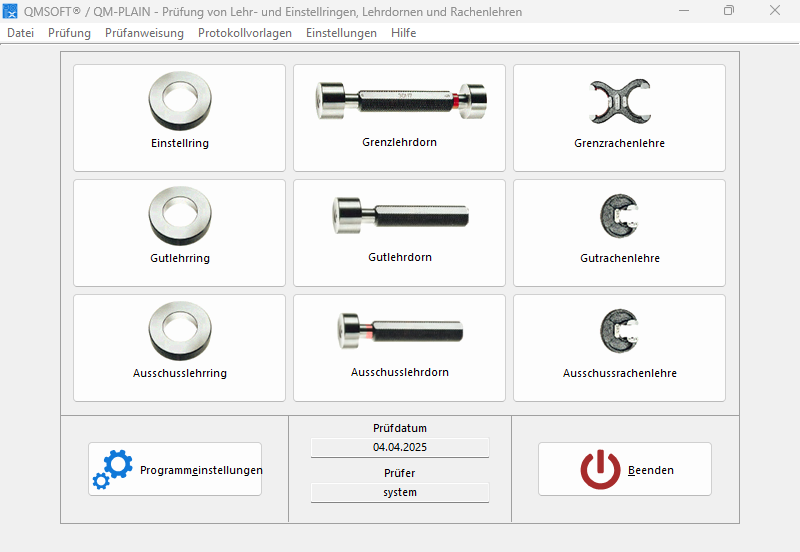This screenshot has height=552, width=800.
Task: Close the QM-PLAIN window
Action: (775, 11)
